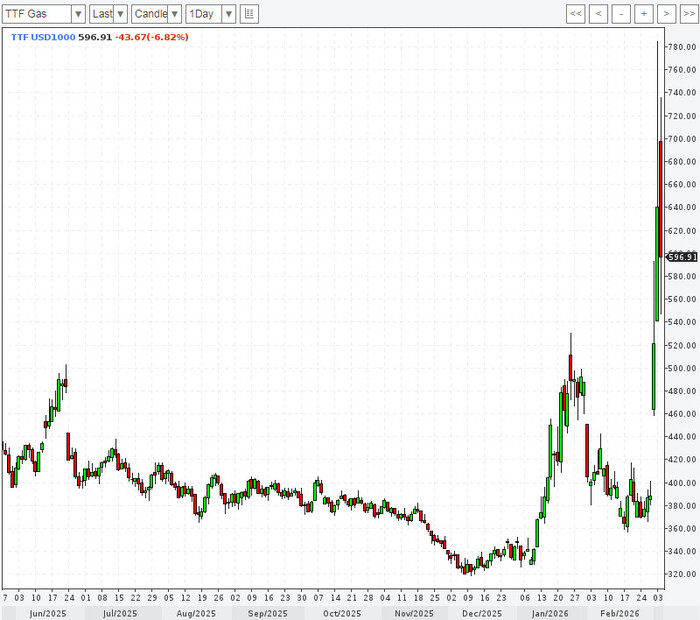Zoom in using the plus button
The height and width of the screenshot is (620, 700).
click(643, 14)
